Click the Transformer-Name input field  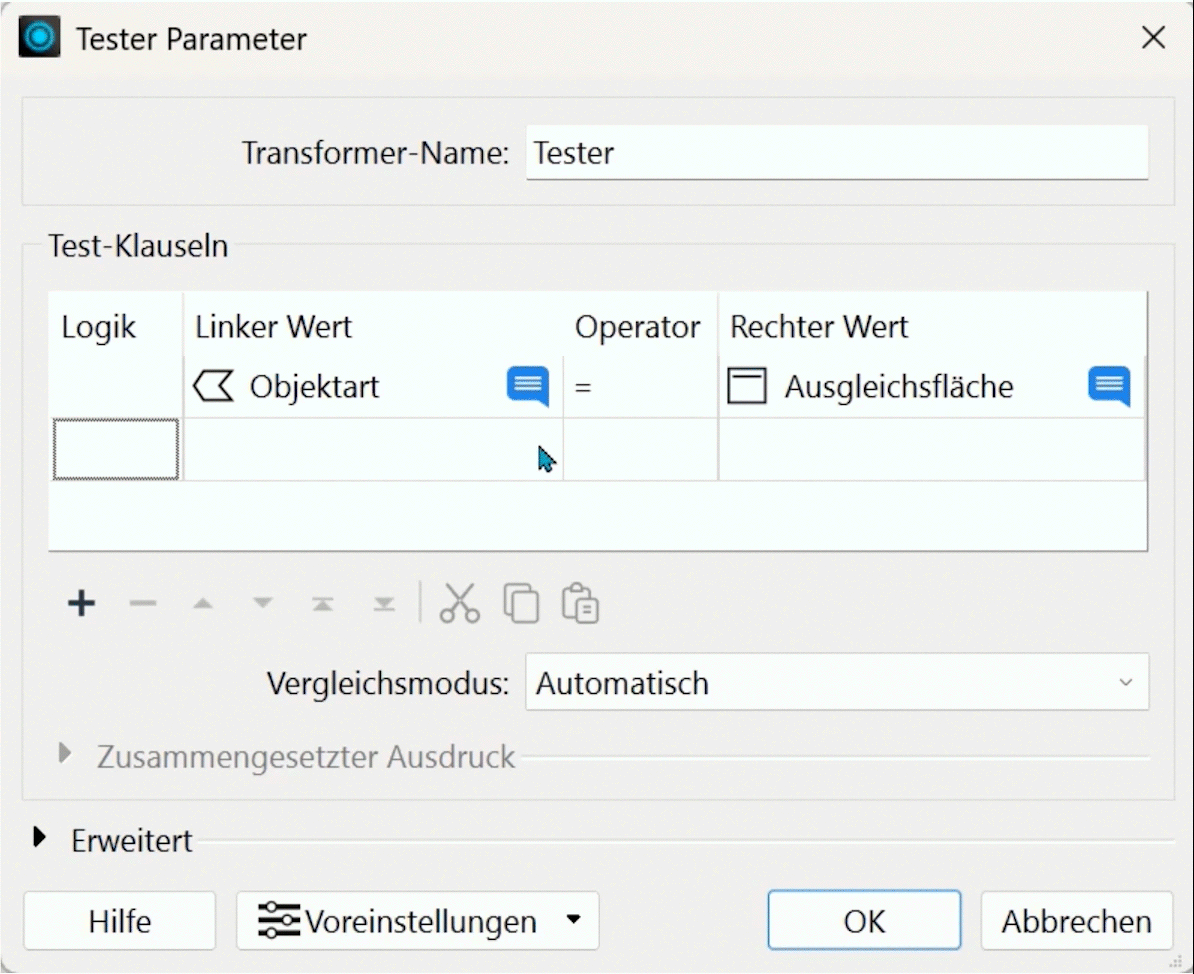pos(837,153)
